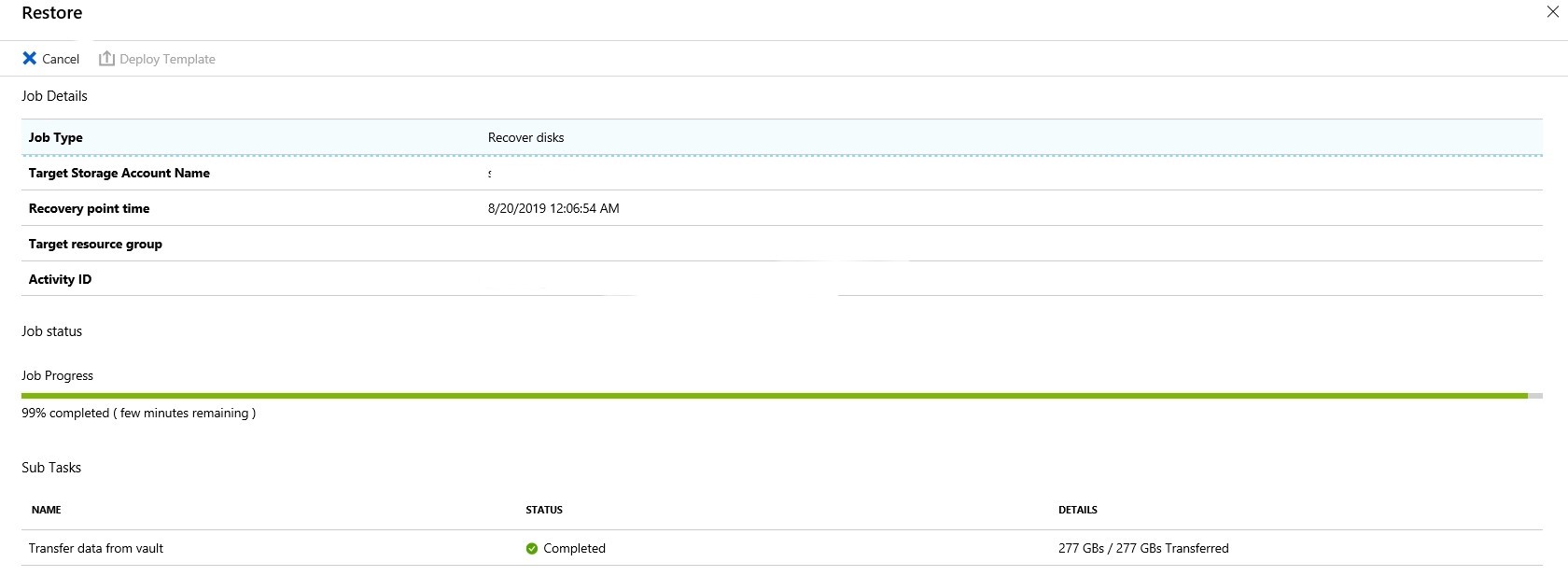Click the Activity ID row label

click(60, 279)
